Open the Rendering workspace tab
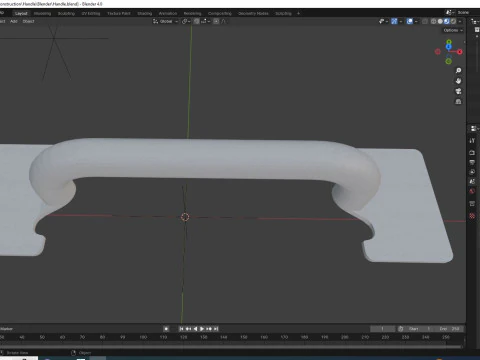 tap(192, 13)
